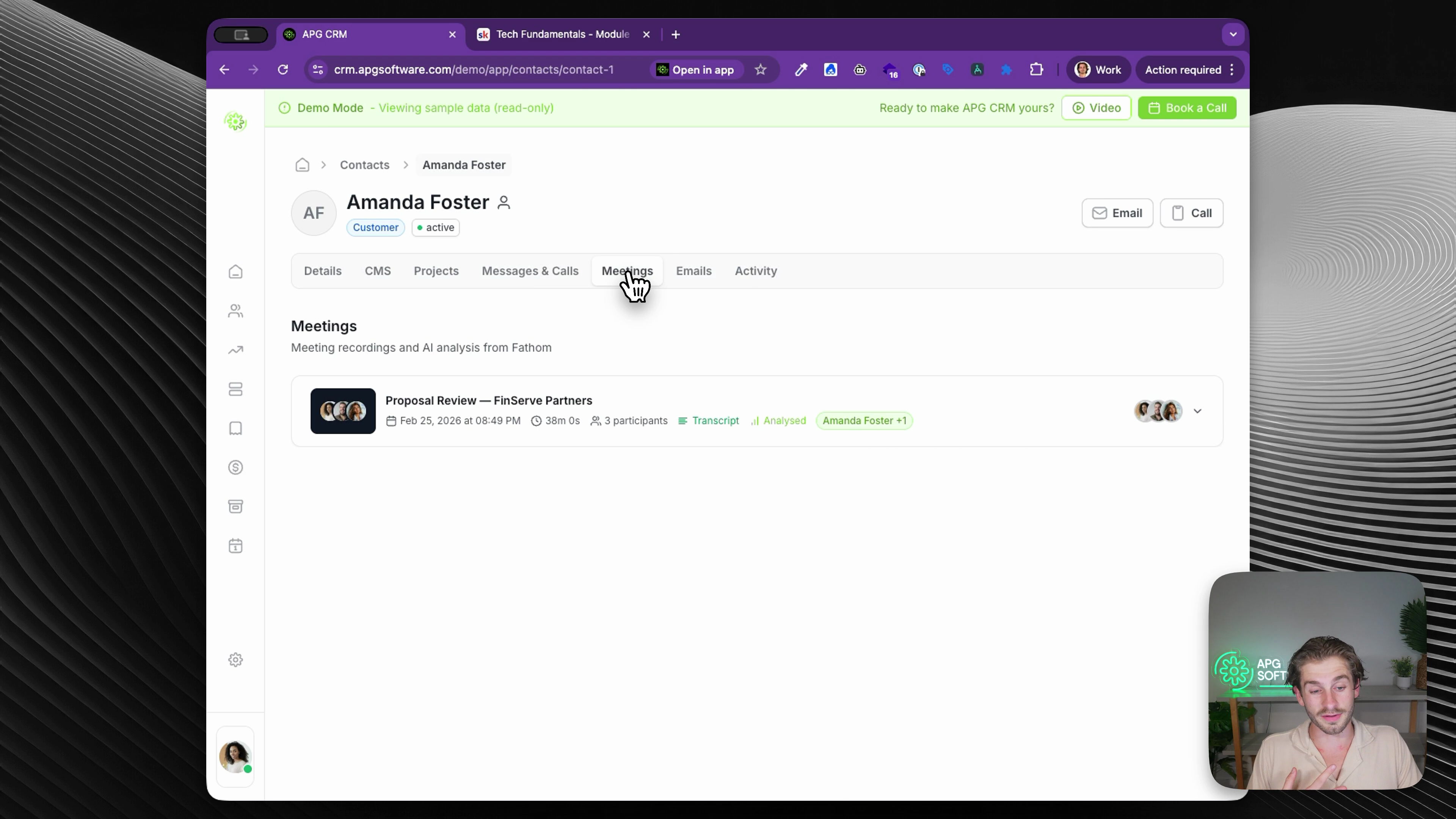Click the Amanda Foster +1 tag
Viewport: 1456px width, 819px height.
864,420
